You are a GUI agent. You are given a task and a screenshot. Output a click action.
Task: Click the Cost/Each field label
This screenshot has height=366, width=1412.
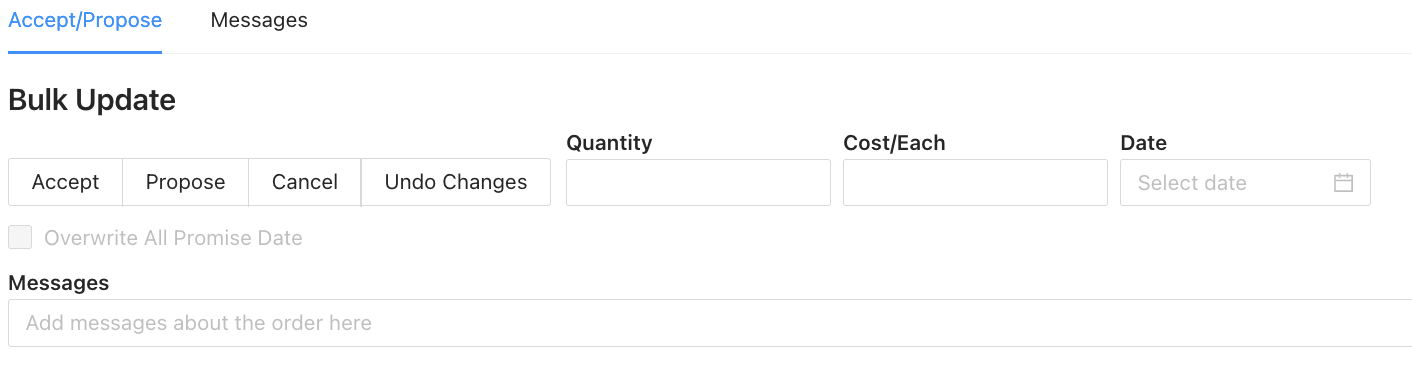pyautogui.click(x=894, y=143)
